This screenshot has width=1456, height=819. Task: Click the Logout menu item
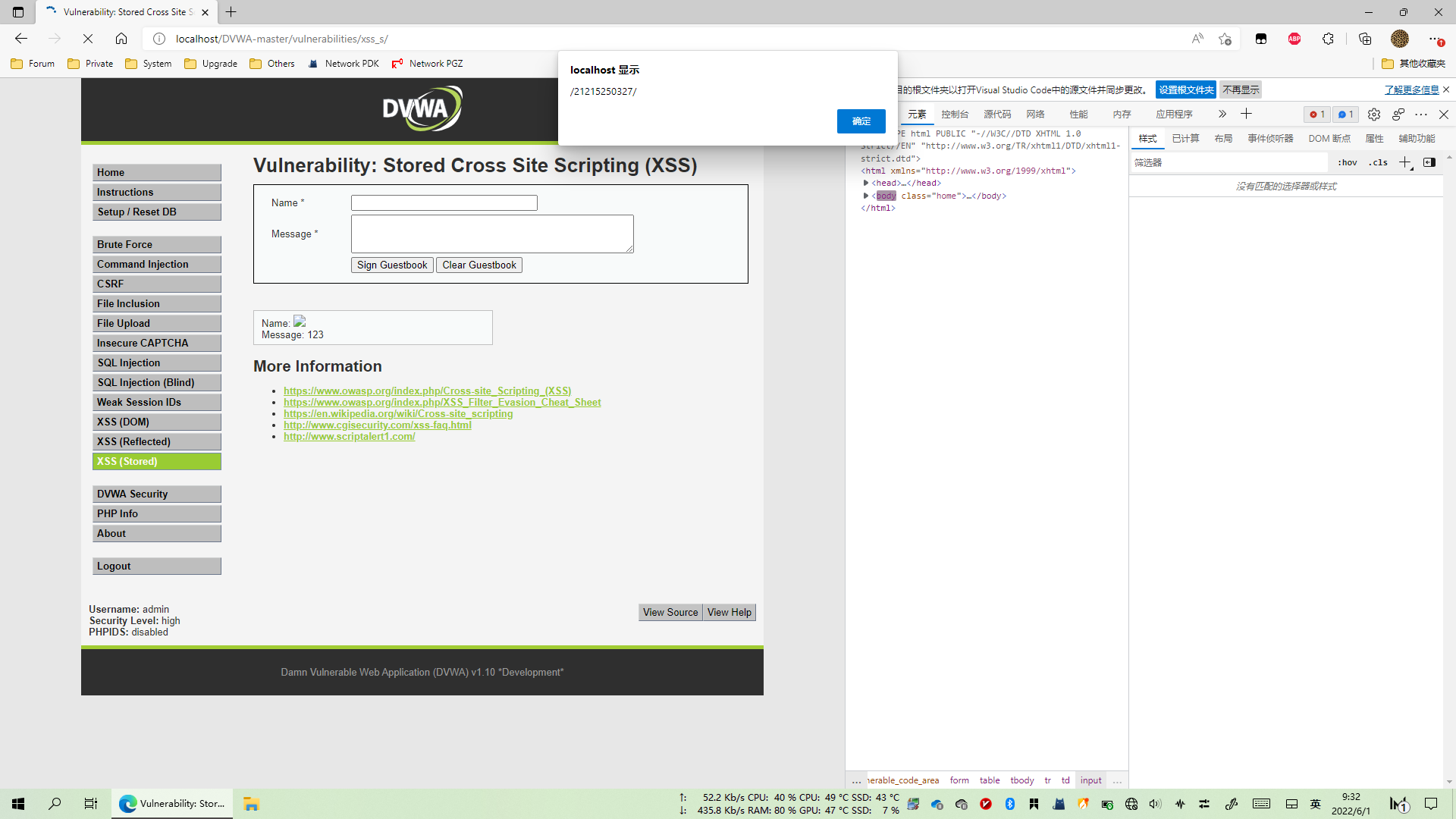[x=157, y=566]
